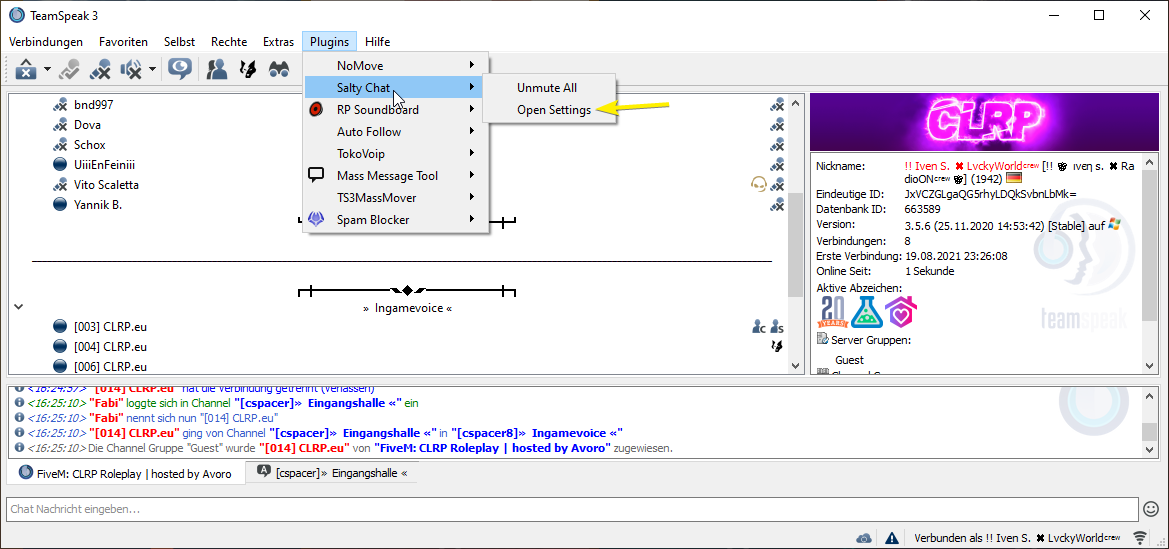Click the warning triangle in status bar
The image size is (1169, 549).
pos(890,538)
